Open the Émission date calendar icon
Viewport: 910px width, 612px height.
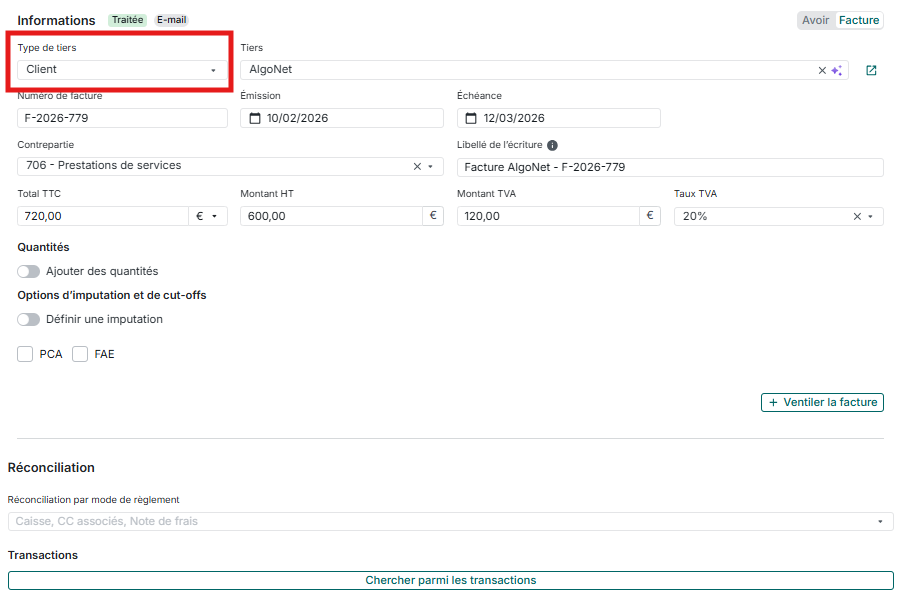point(255,118)
